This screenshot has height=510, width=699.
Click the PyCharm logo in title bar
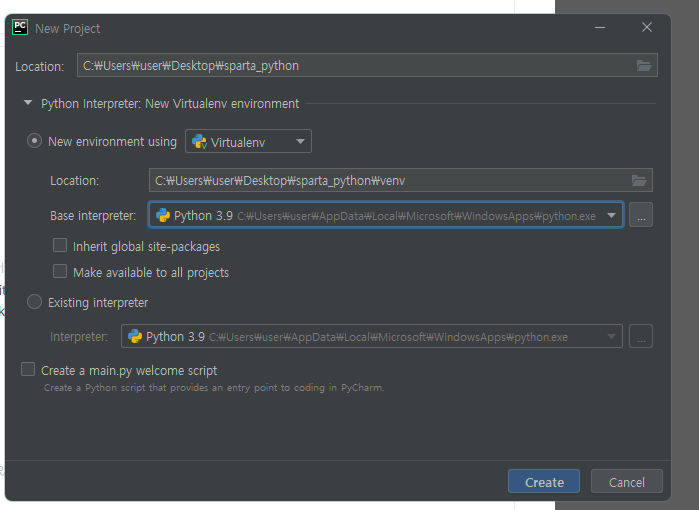click(20, 27)
